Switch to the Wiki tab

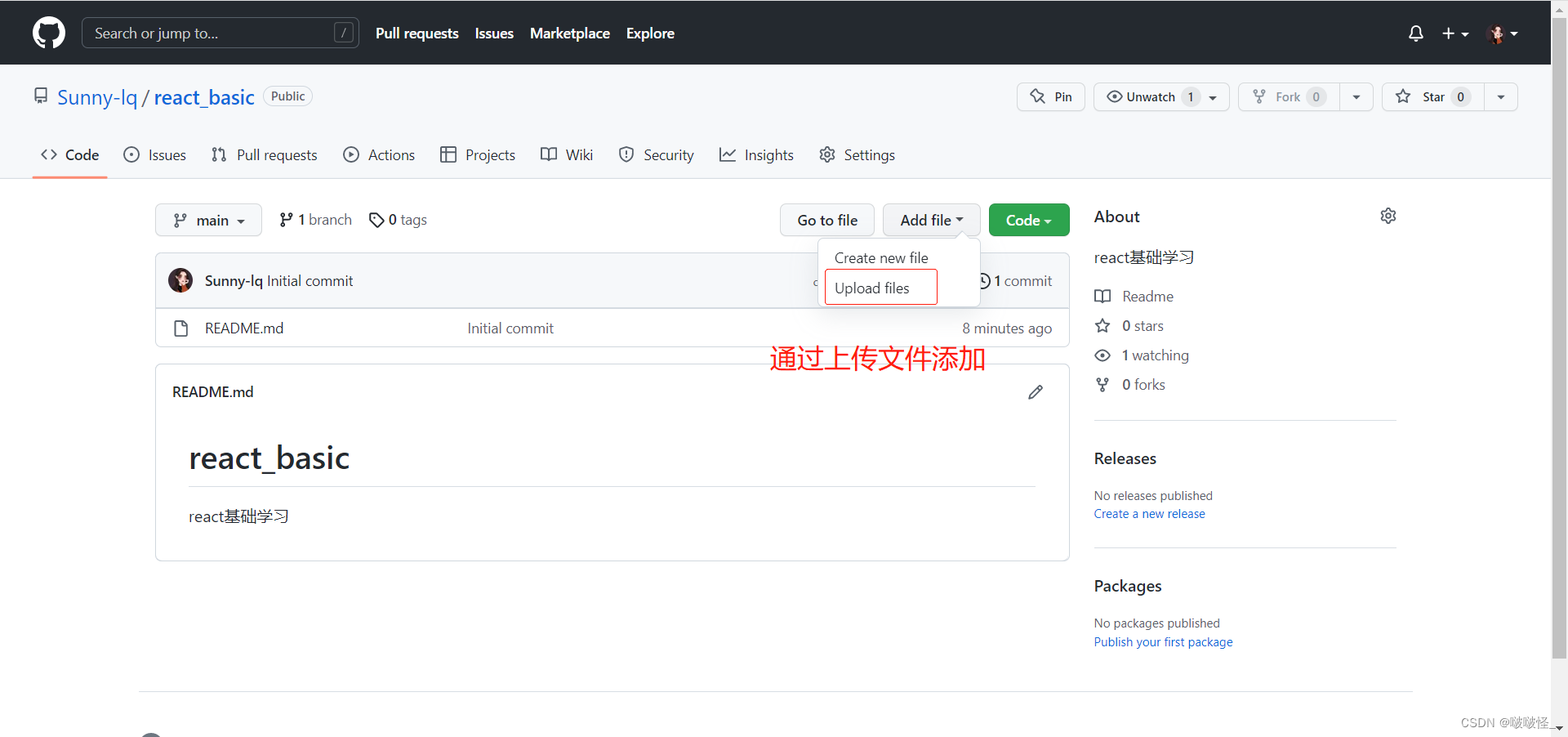point(567,155)
